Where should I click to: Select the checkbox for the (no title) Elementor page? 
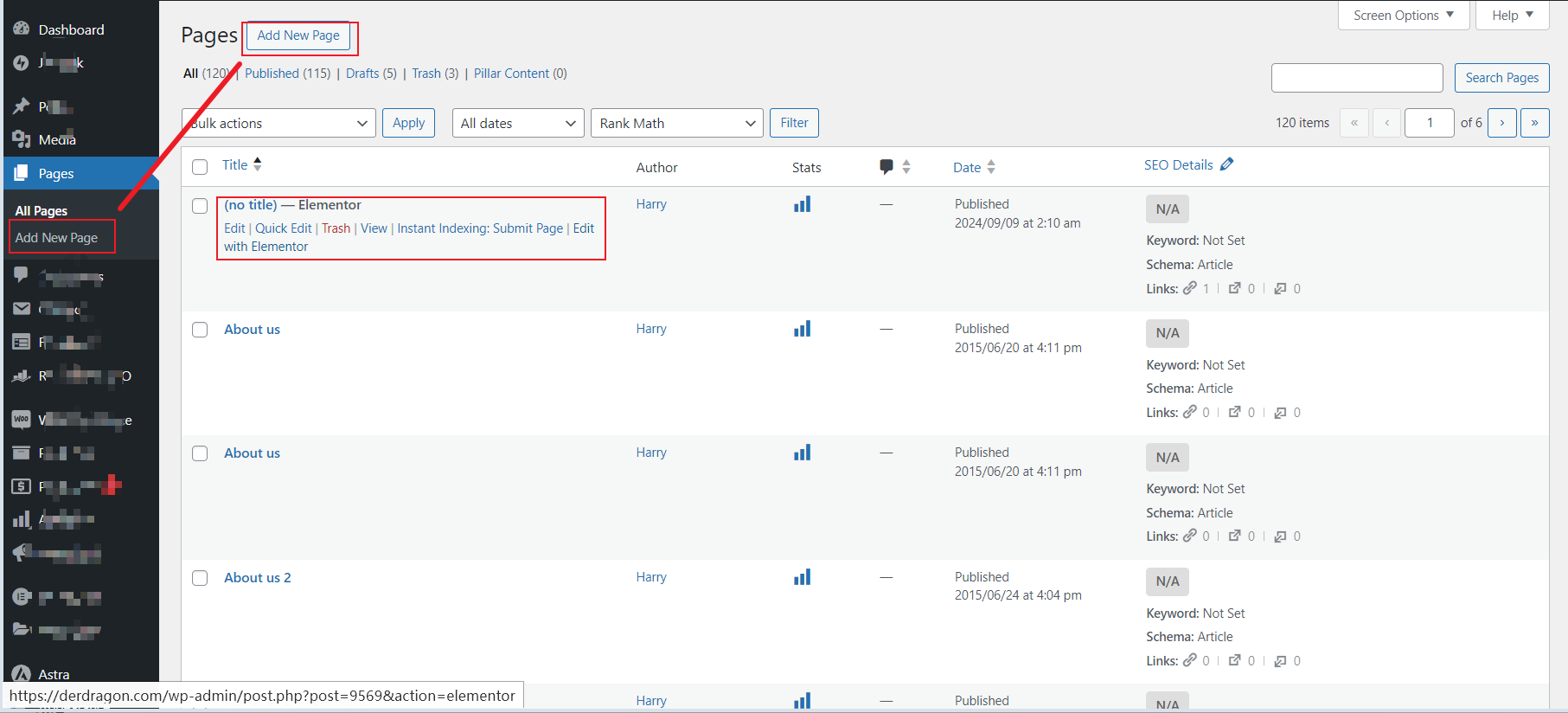[x=200, y=206]
